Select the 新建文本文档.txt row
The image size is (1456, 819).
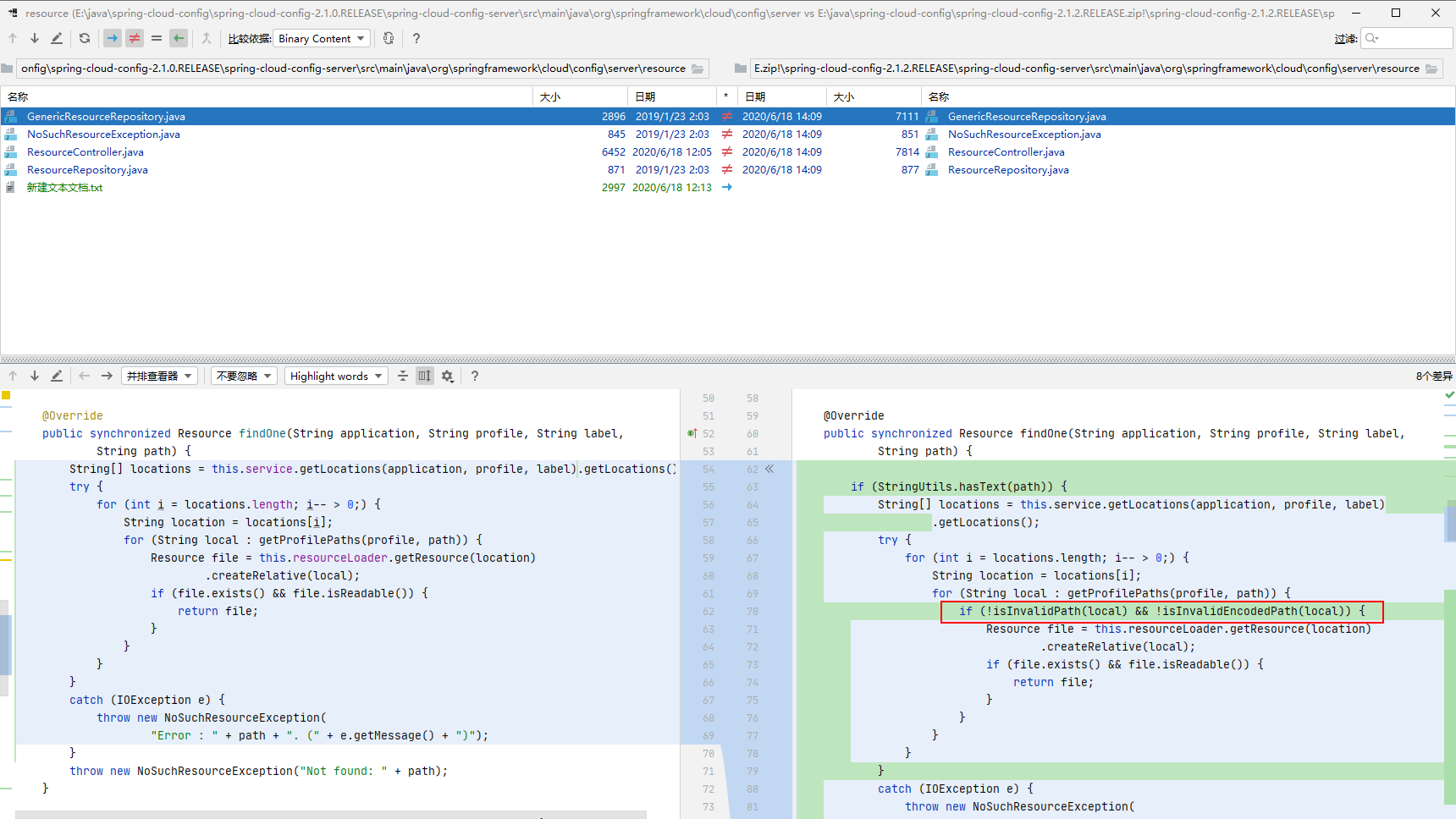pos(64,188)
